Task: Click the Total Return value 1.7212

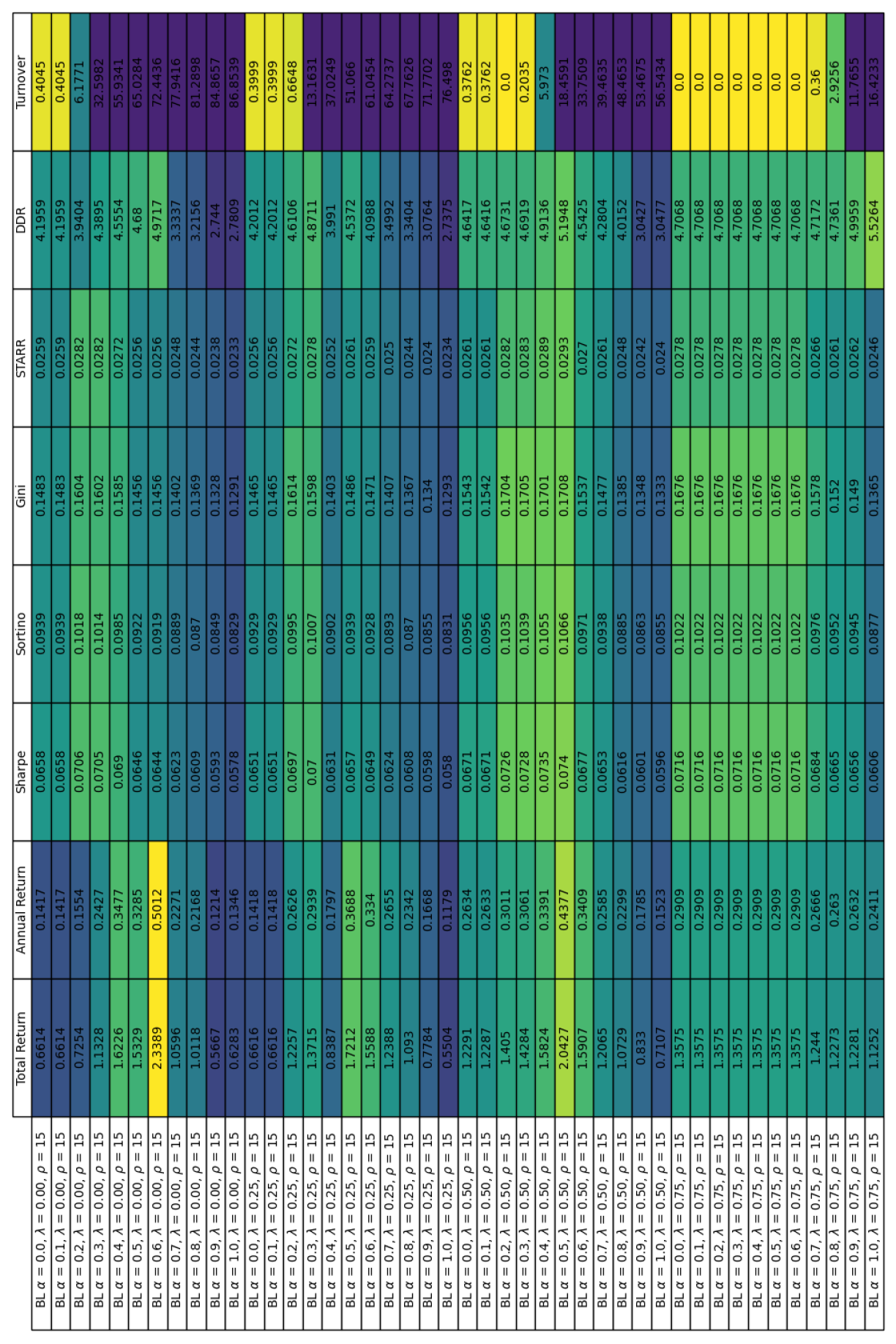Action: pyautogui.click(x=351, y=1047)
